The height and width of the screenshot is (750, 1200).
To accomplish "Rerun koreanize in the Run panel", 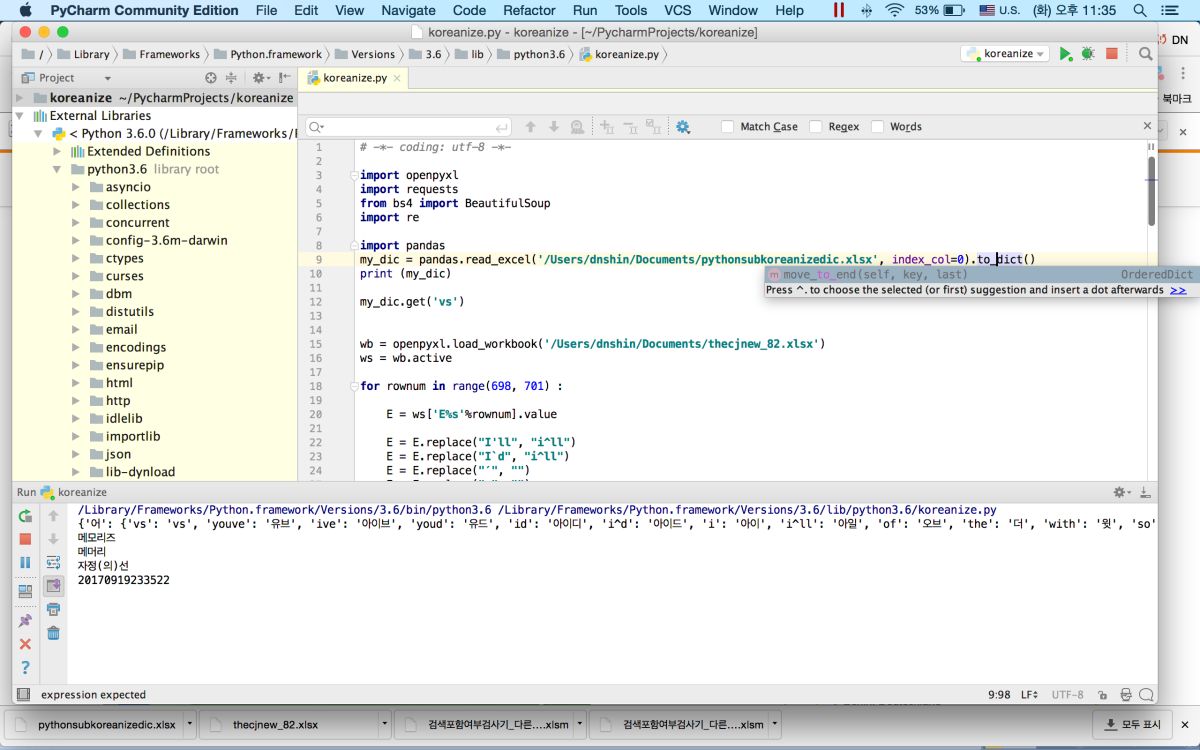I will [26, 516].
